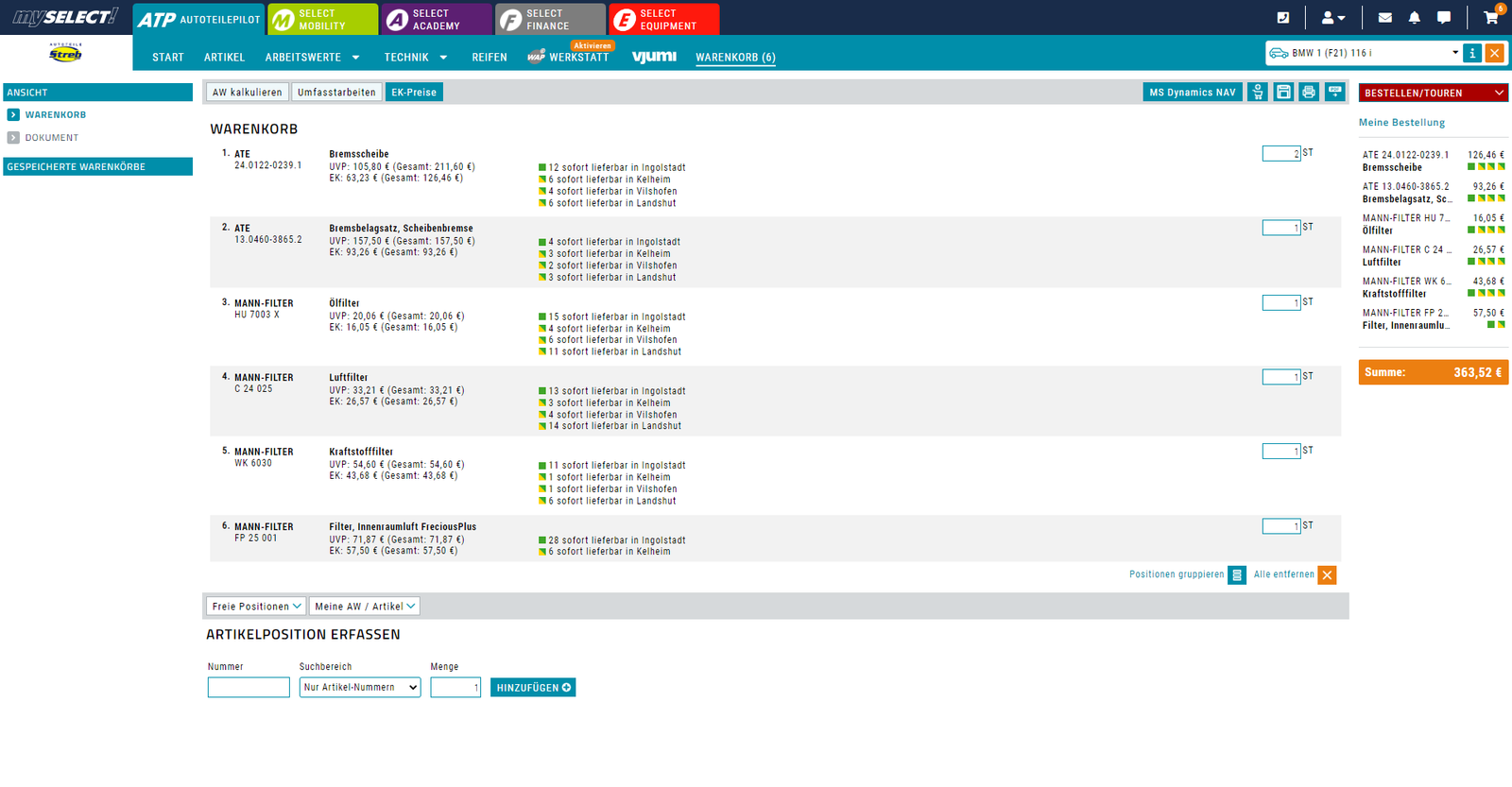Screen dimensions: 1512x787
Task: Click the quantity field for ATE Bremsscheibe
Action: pos(1281,153)
